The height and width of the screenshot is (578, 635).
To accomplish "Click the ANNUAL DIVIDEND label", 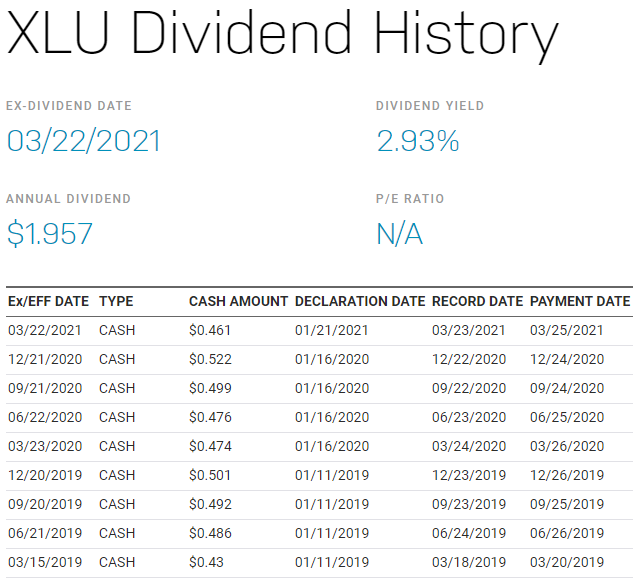I will click(68, 199).
